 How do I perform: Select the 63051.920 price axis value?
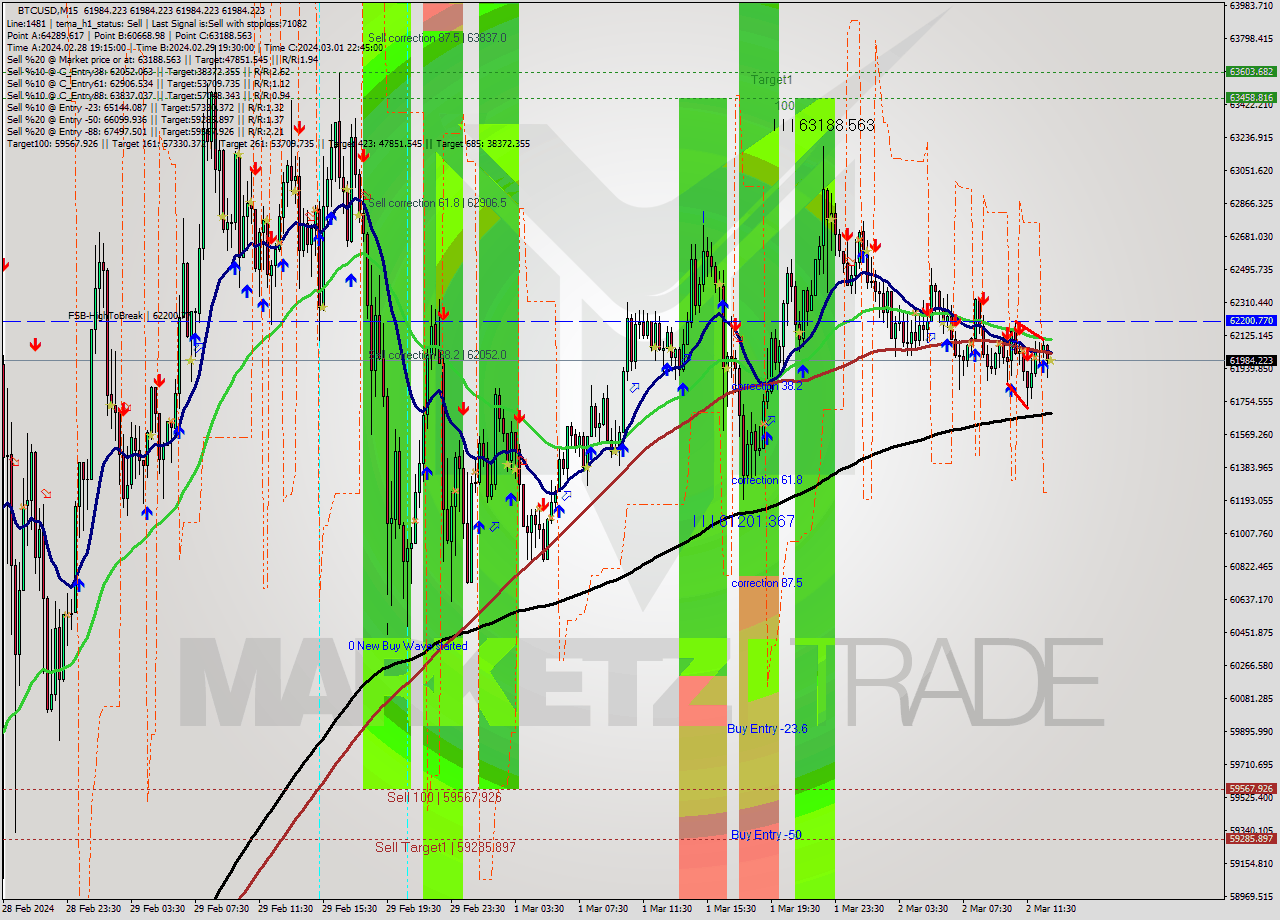tap(1251, 171)
